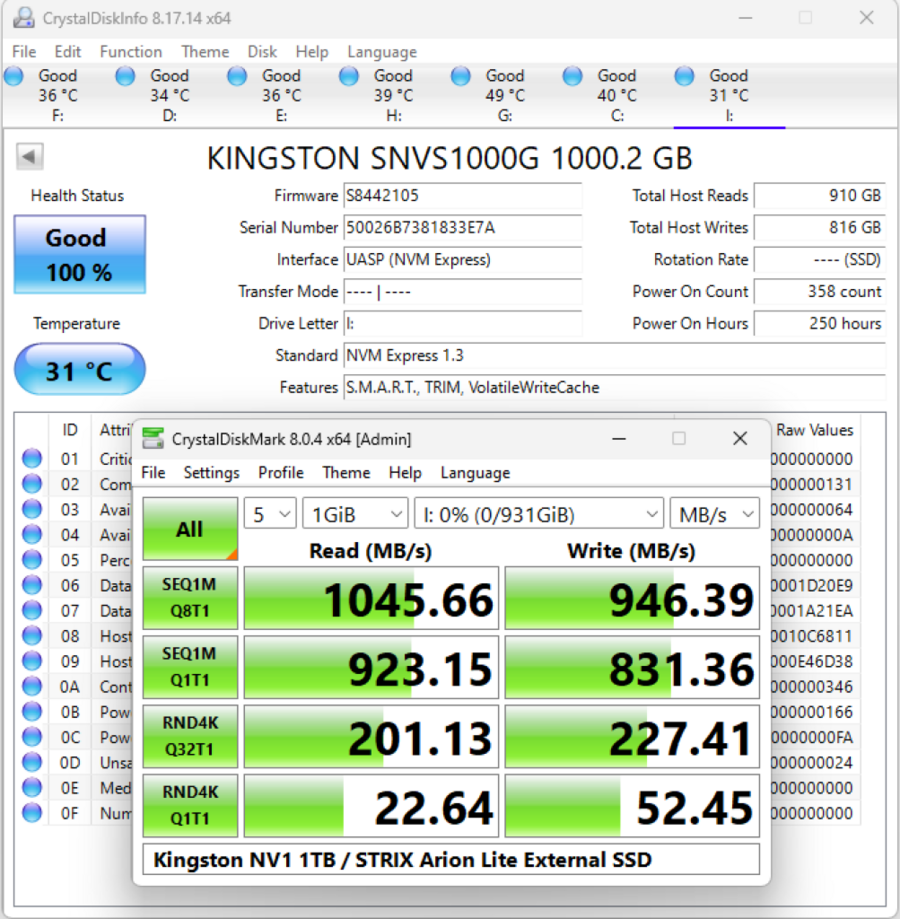Click the Power On Count value field
The height and width of the screenshot is (919, 900).
click(819, 291)
